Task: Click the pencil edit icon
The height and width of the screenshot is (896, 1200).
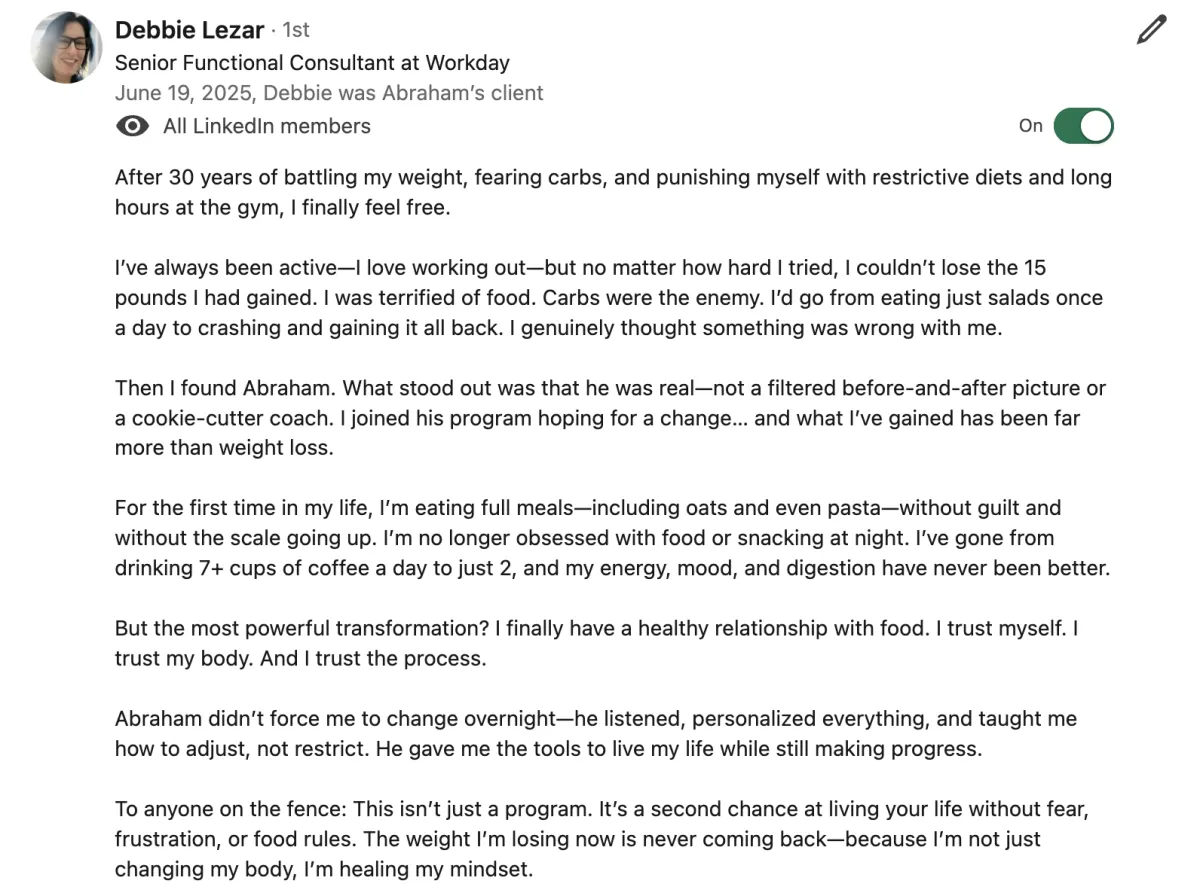Action: click(x=1152, y=30)
